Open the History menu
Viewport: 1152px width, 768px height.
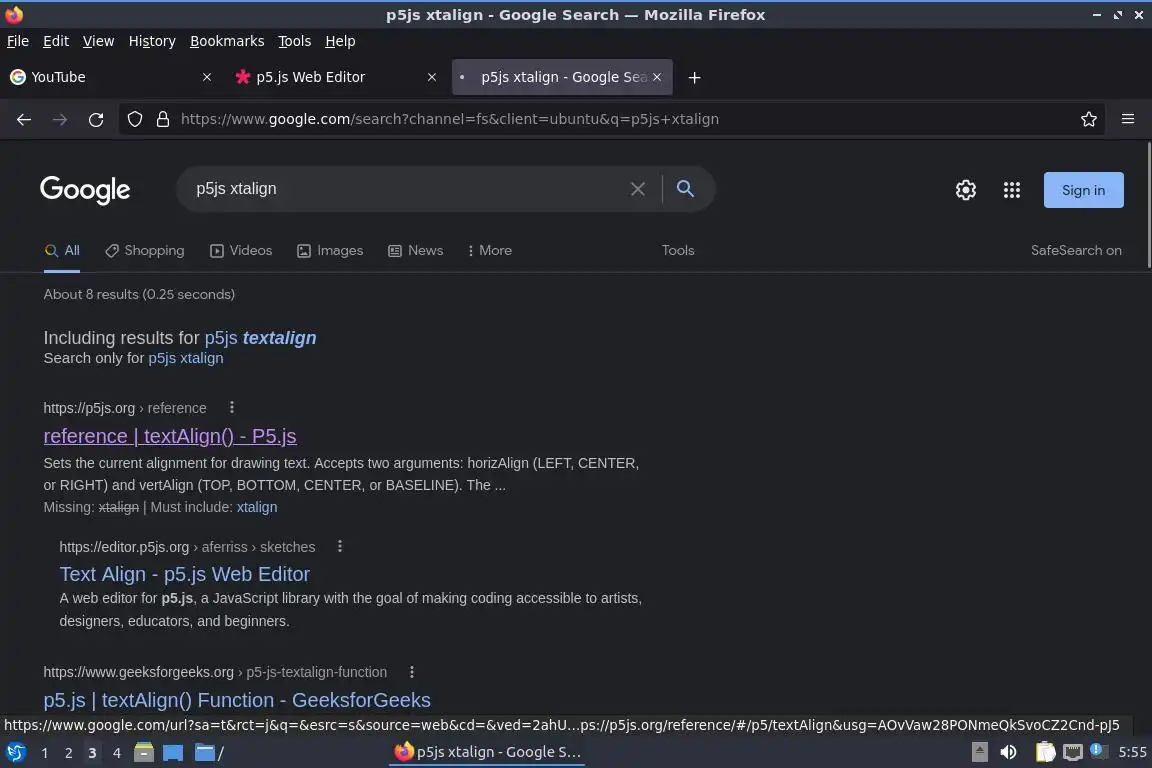tap(152, 41)
